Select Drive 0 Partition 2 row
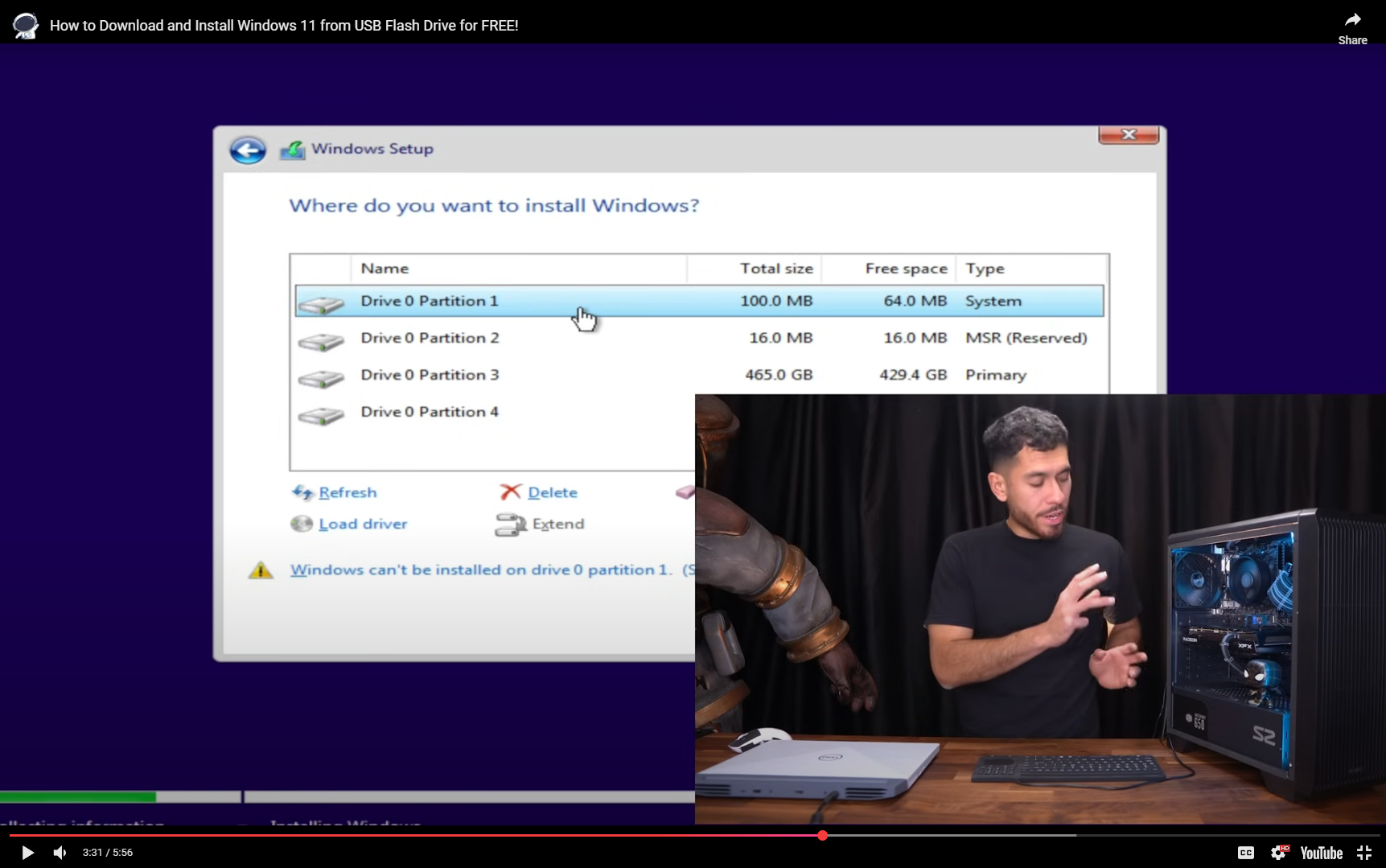This screenshot has height=868, width=1386. point(699,338)
